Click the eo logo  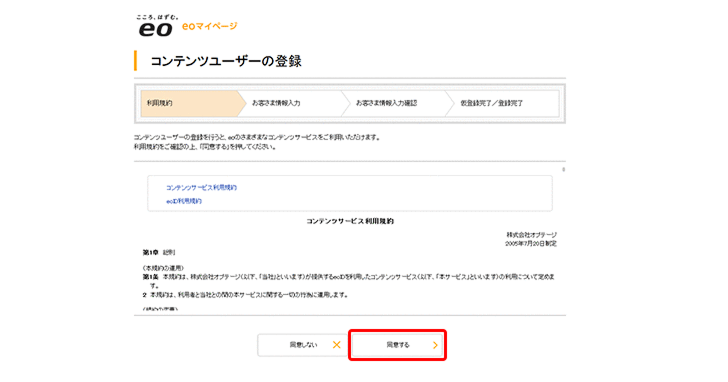pos(157,26)
